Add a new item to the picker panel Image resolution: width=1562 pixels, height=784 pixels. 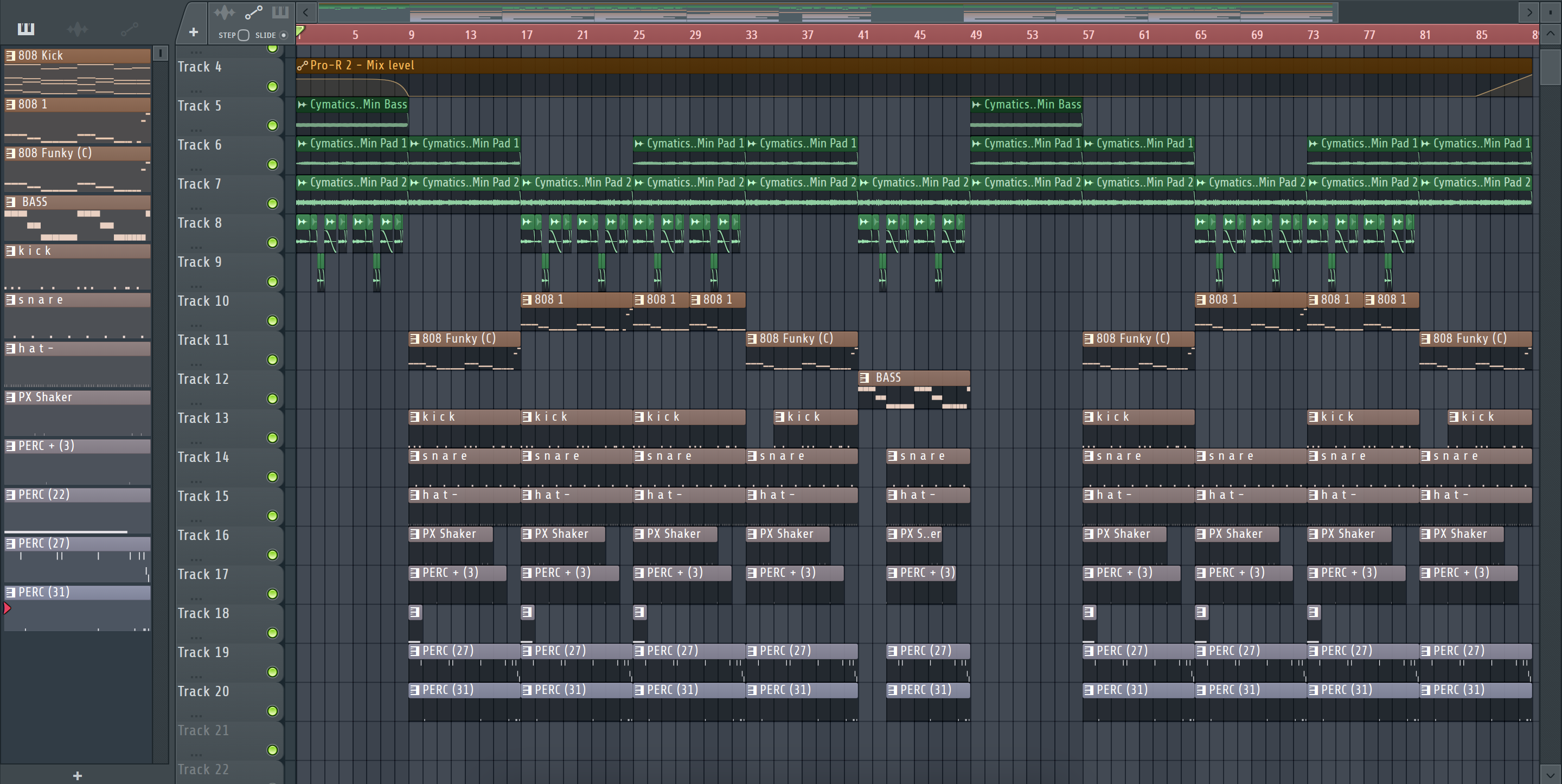tap(77, 775)
